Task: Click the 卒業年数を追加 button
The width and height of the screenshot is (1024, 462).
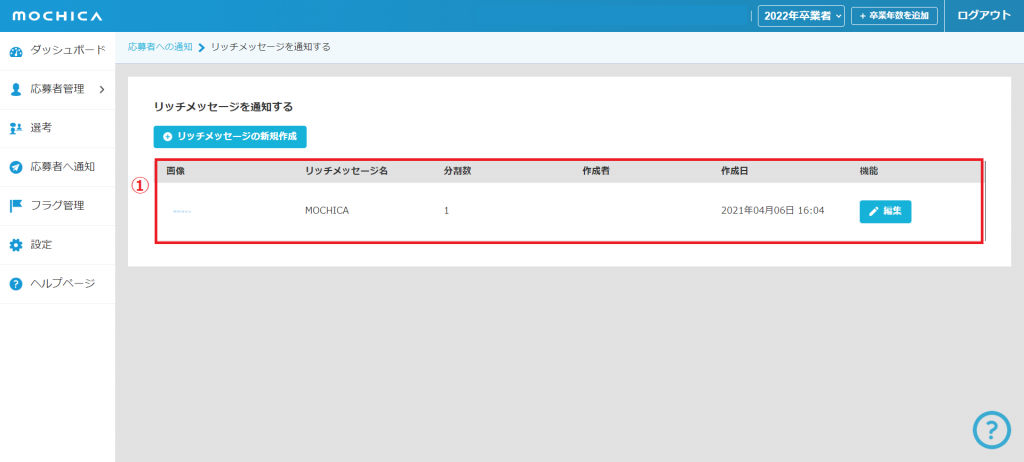Action: coord(894,16)
